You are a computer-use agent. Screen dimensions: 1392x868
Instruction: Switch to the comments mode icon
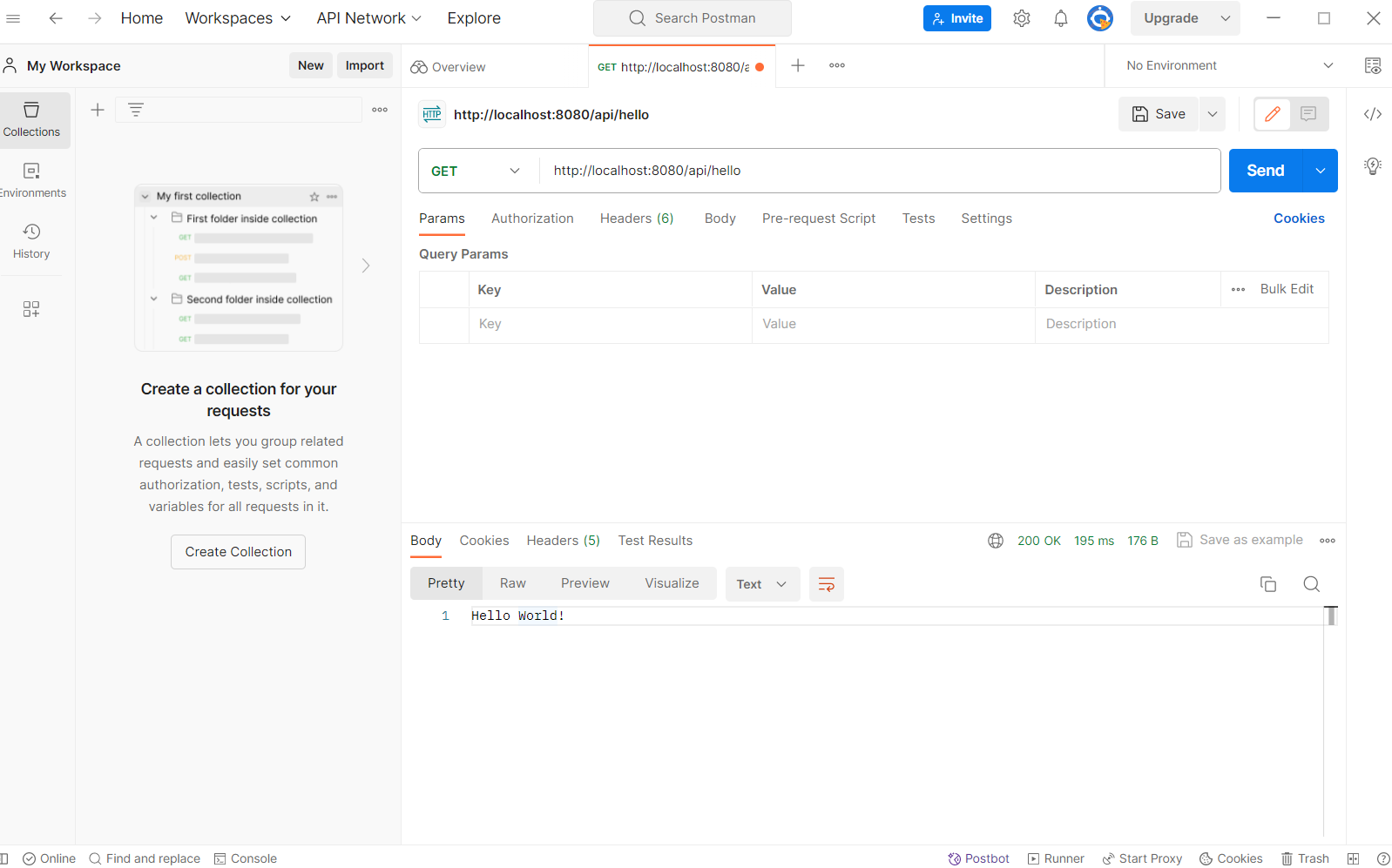(1308, 114)
